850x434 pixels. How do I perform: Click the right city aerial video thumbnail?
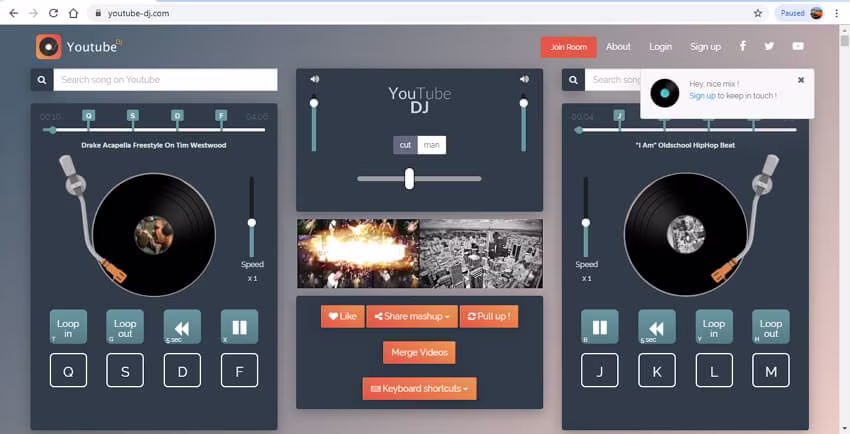(481, 254)
